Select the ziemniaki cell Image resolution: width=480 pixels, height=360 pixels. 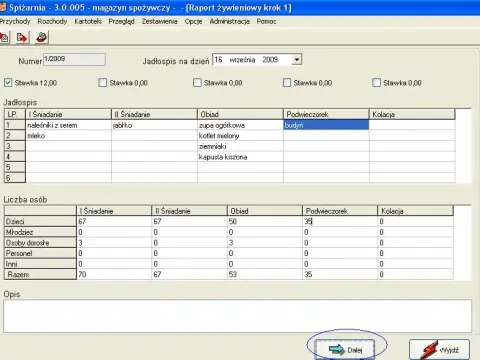click(240, 146)
